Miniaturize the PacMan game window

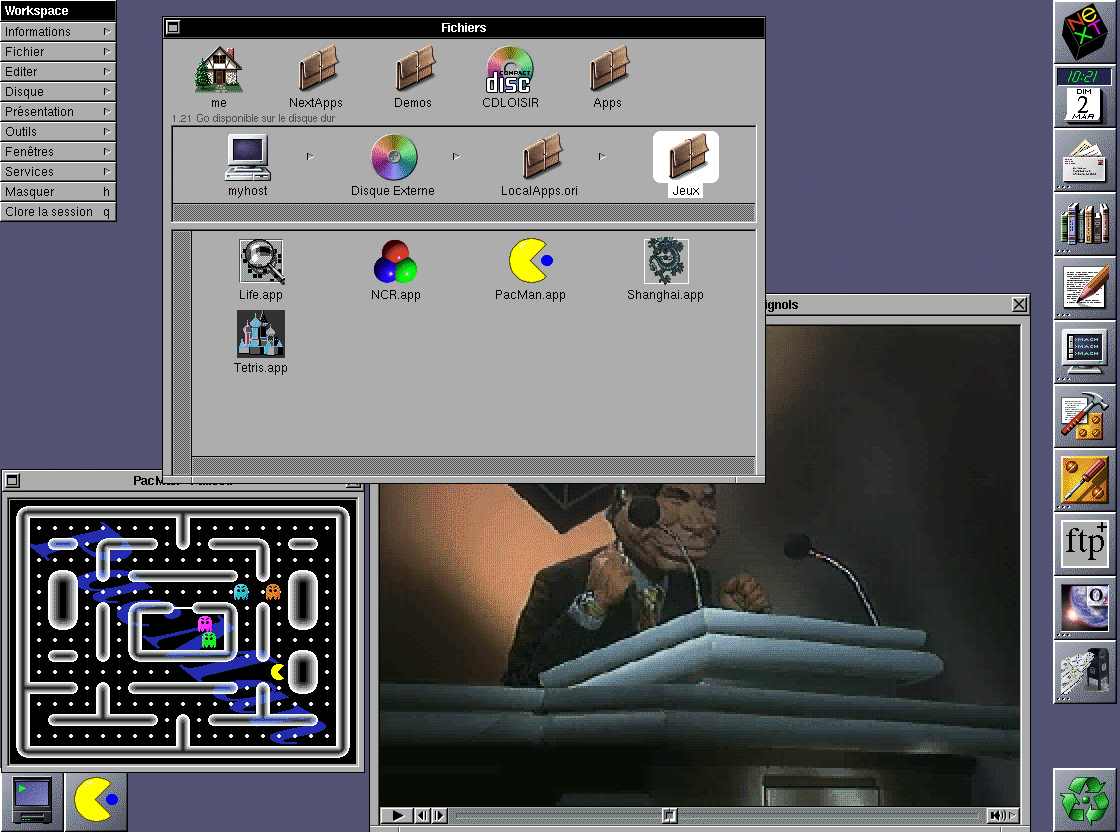[12, 481]
